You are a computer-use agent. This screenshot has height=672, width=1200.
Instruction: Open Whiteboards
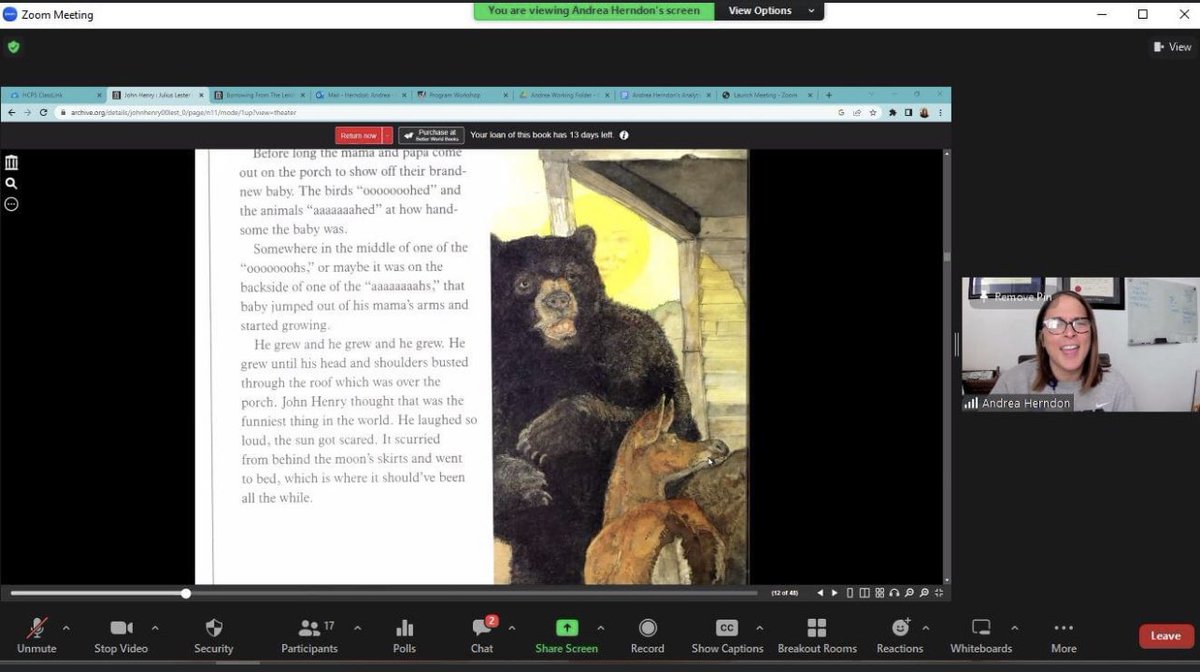(981, 634)
